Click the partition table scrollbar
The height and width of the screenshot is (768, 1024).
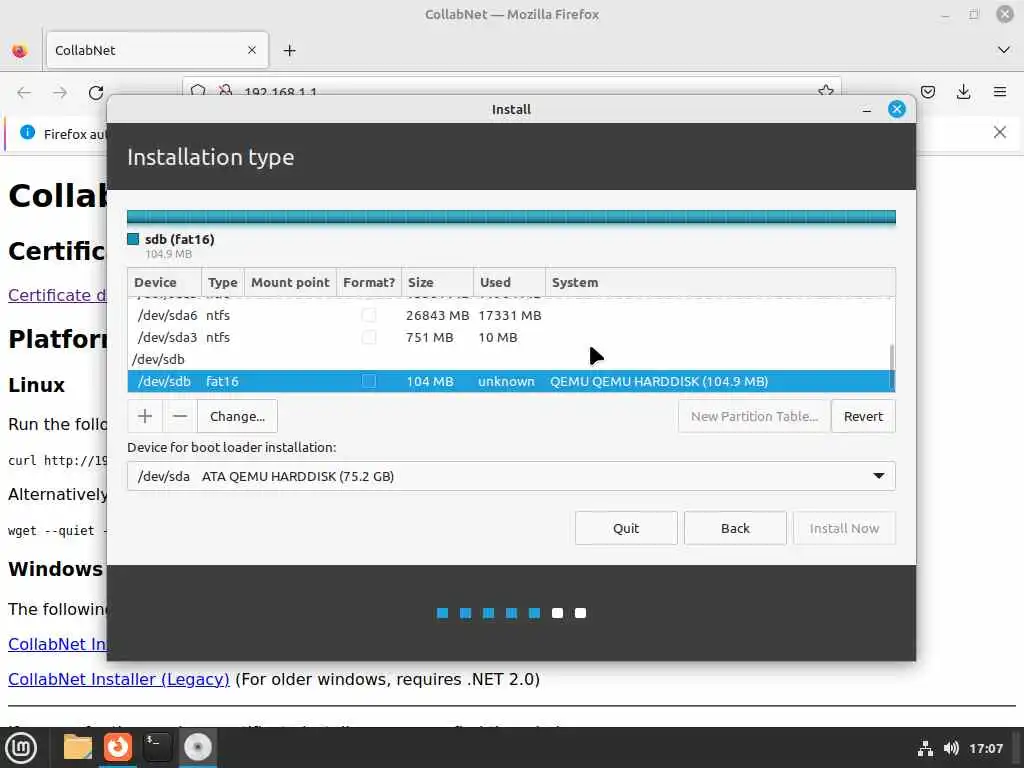click(891, 366)
